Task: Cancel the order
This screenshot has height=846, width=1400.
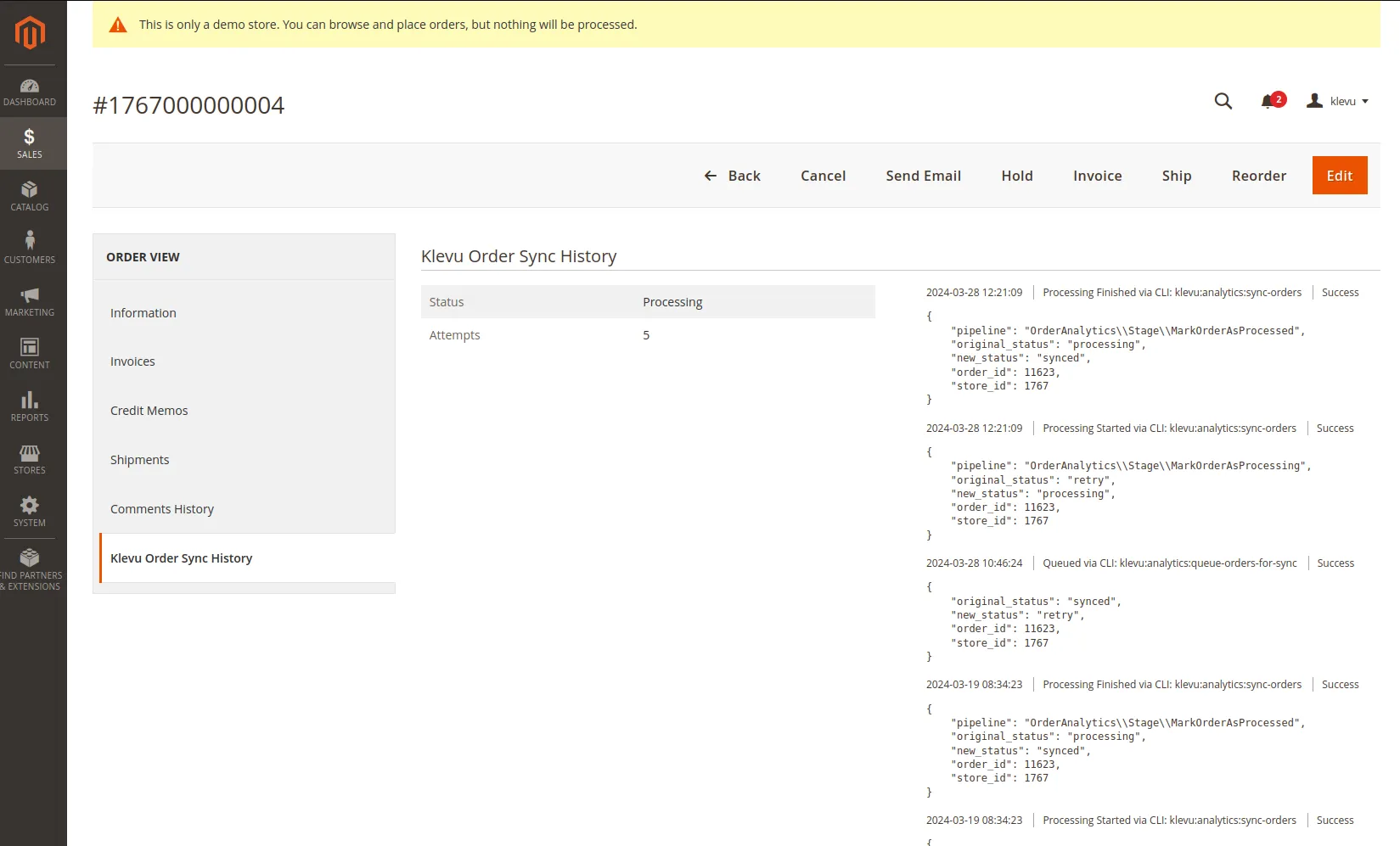Action: point(824,176)
